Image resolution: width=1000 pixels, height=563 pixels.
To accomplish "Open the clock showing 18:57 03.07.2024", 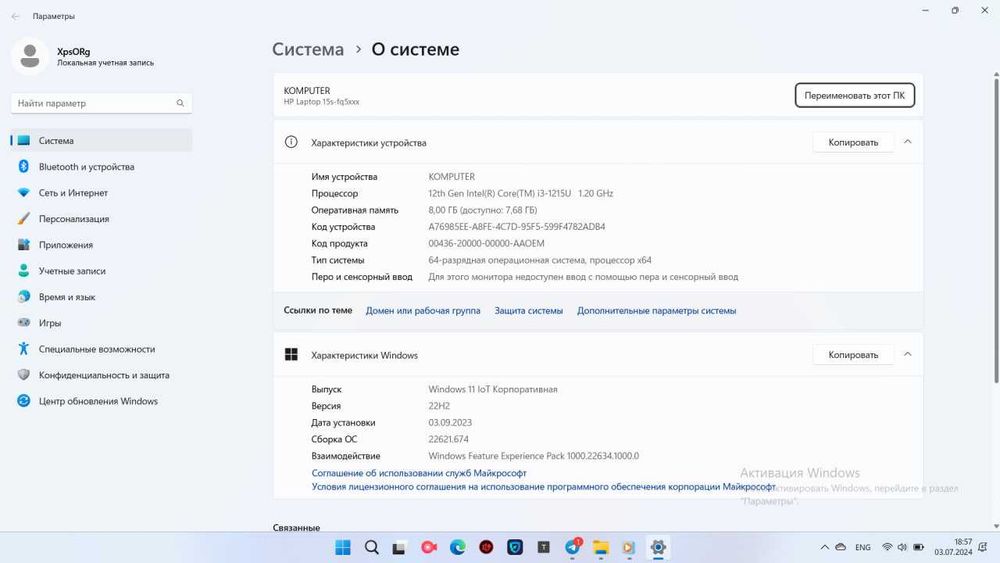I will (953, 547).
